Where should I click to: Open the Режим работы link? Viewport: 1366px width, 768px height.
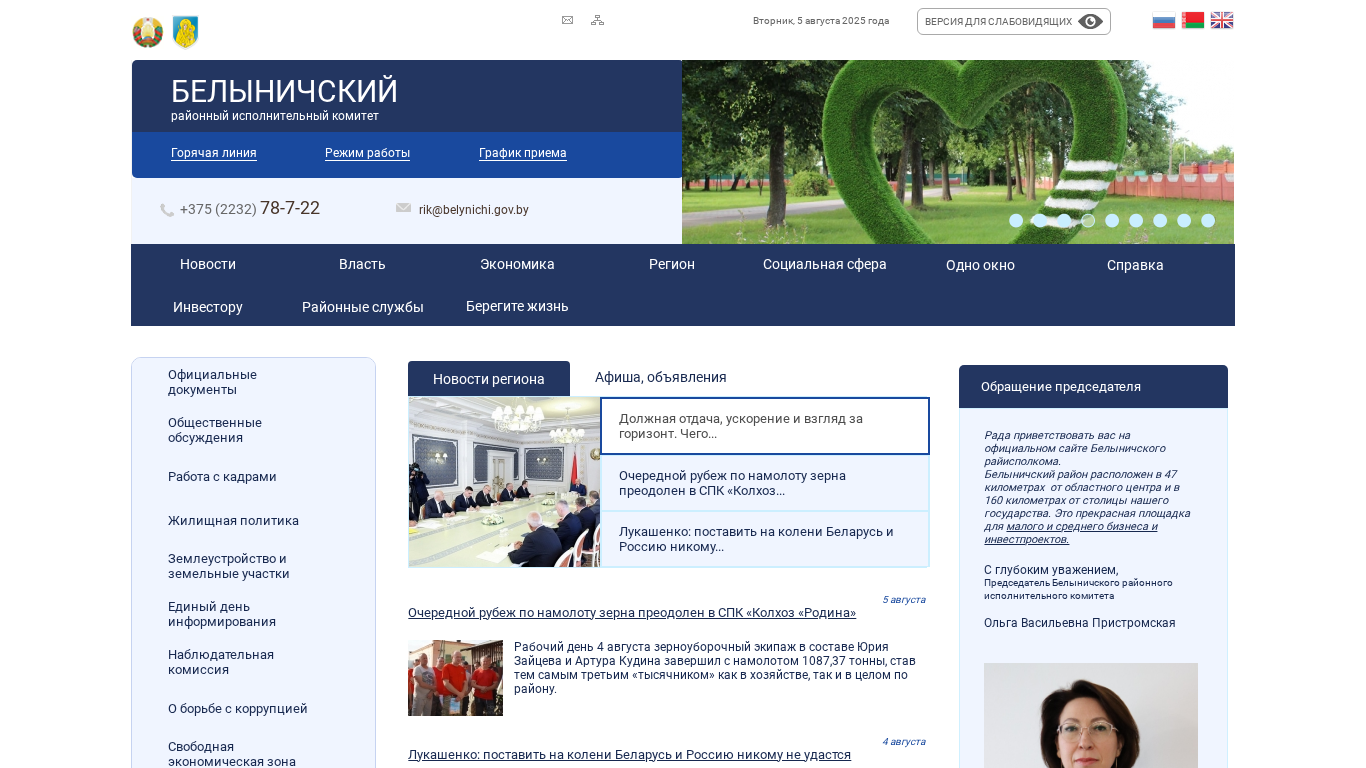coord(367,153)
